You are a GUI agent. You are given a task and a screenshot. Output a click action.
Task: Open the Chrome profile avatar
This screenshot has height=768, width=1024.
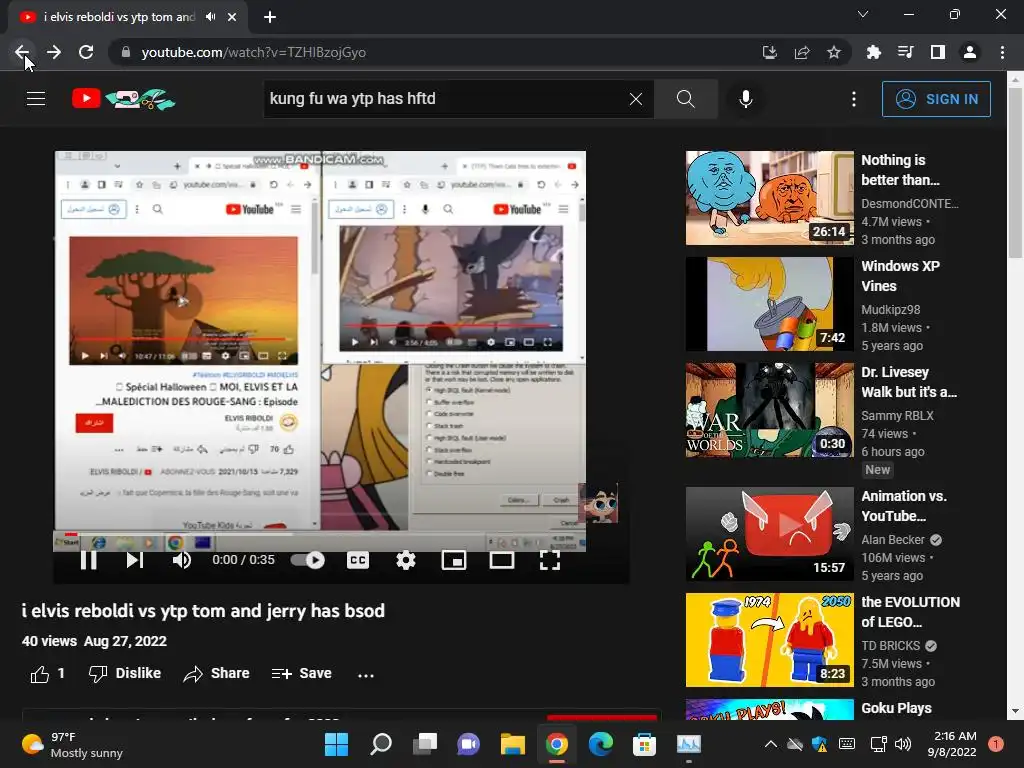click(x=970, y=52)
